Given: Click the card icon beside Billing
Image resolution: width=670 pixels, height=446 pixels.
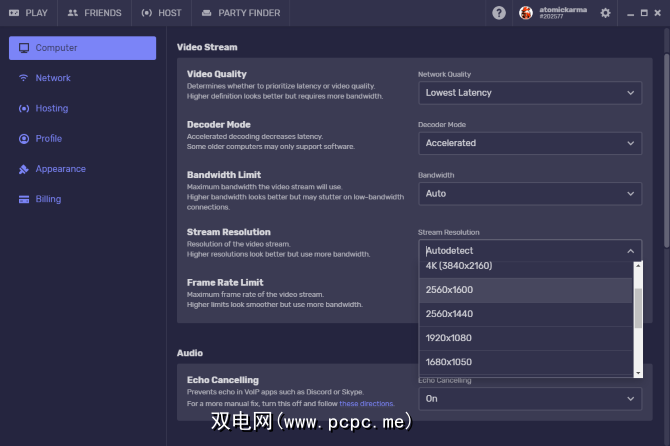Looking at the screenshot, I should coord(24,200).
